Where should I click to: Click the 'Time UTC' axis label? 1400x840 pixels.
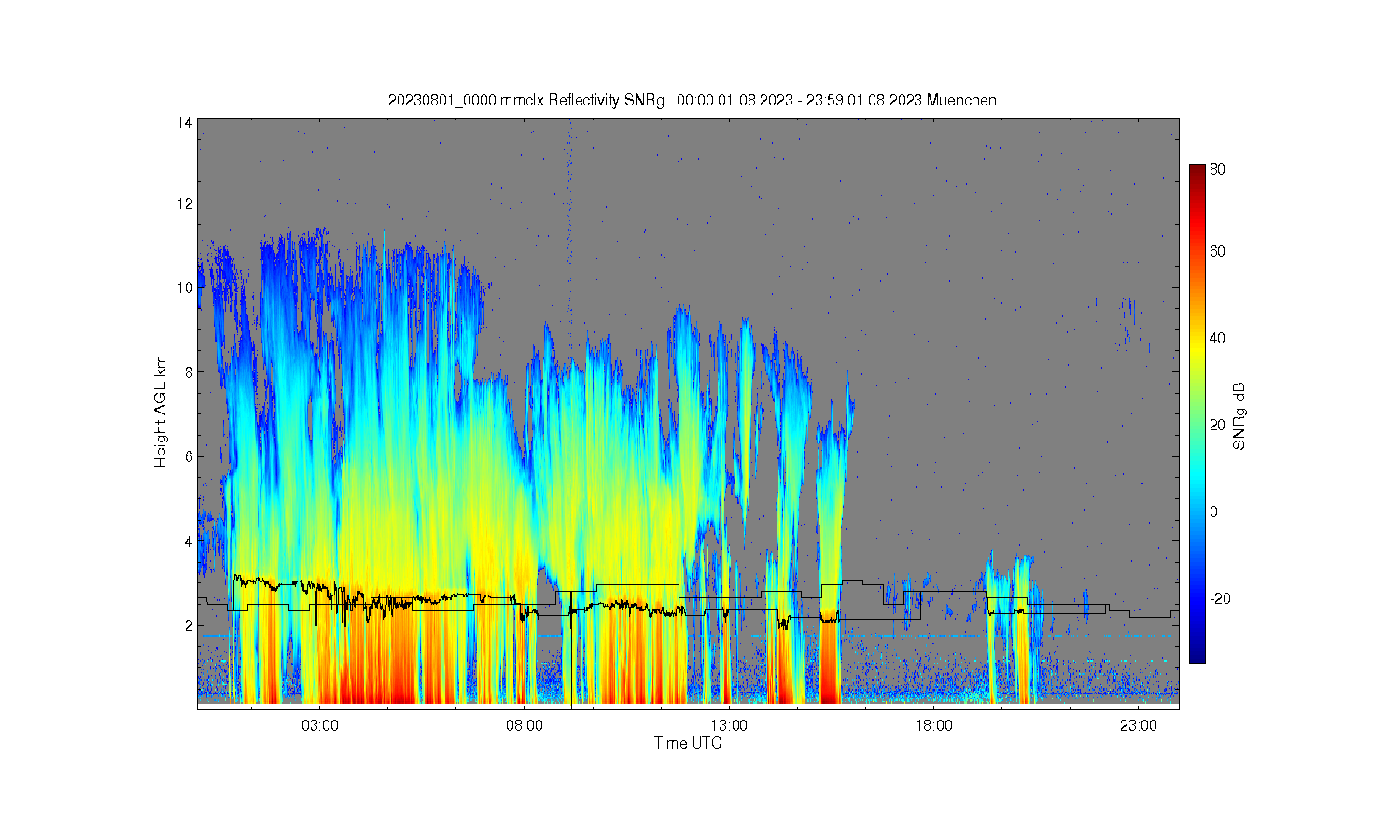(x=688, y=744)
